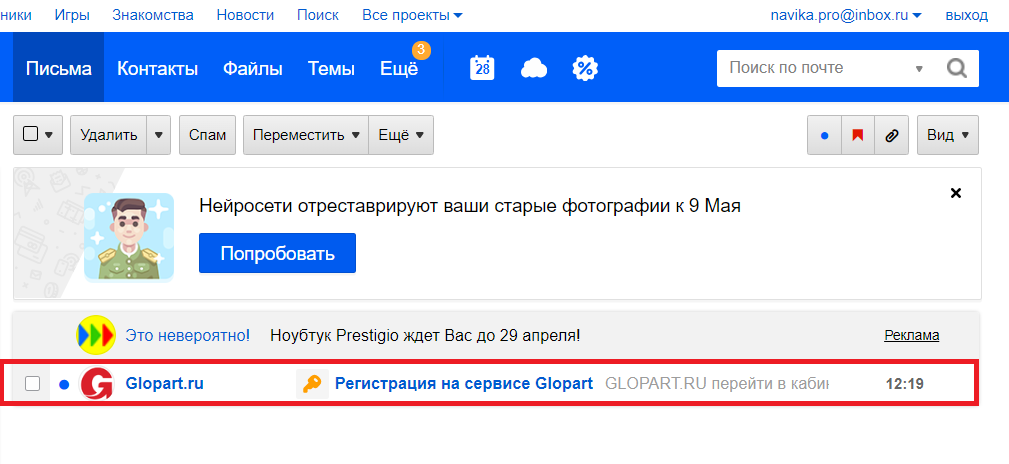Viewport: 1009px width, 464px height.
Task: Filter by unread blue dot icon
Action: click(x=824, y=135)
